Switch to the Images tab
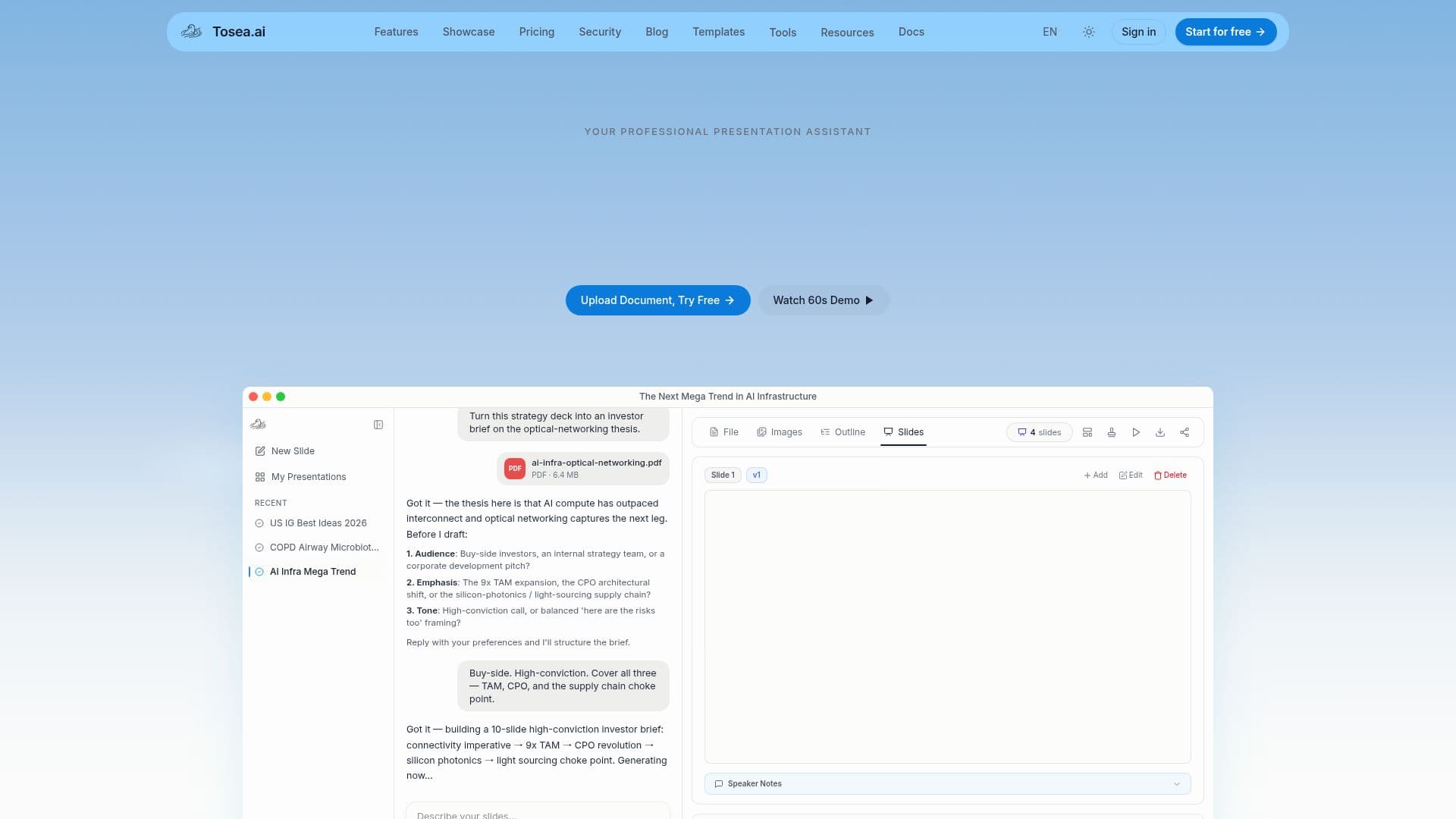This screenshot has width=1456, height=819. pyautogui.click(x=779, y=432)
